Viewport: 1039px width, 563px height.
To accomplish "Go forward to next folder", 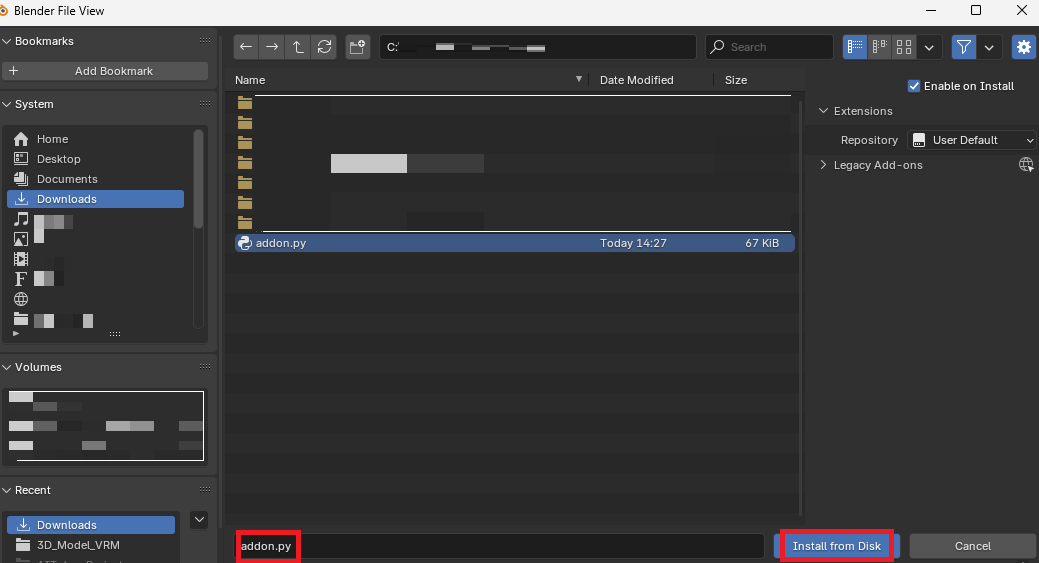I will point(272,47).
